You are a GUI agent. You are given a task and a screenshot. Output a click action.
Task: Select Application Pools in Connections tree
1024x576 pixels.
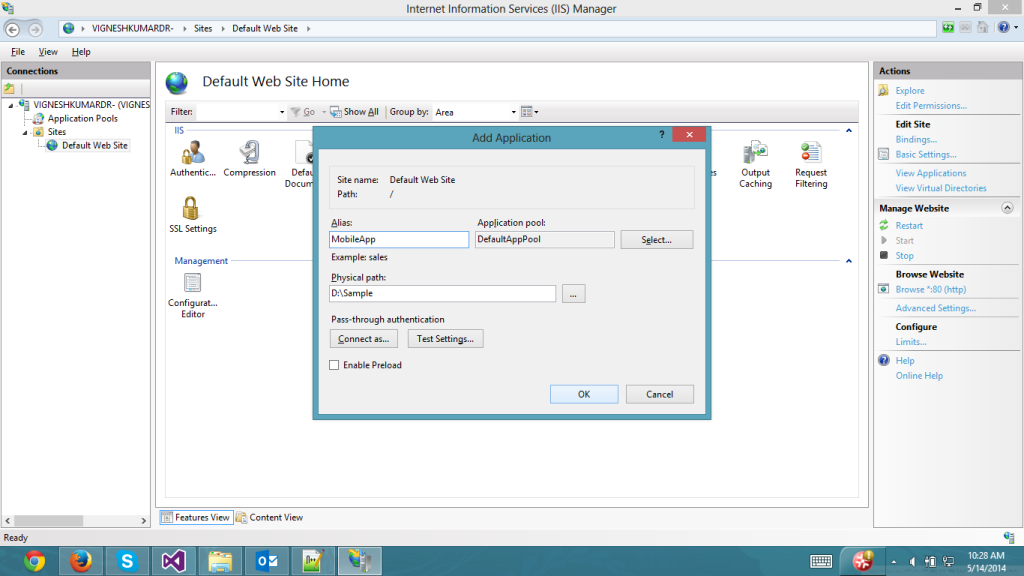(82, 118)
